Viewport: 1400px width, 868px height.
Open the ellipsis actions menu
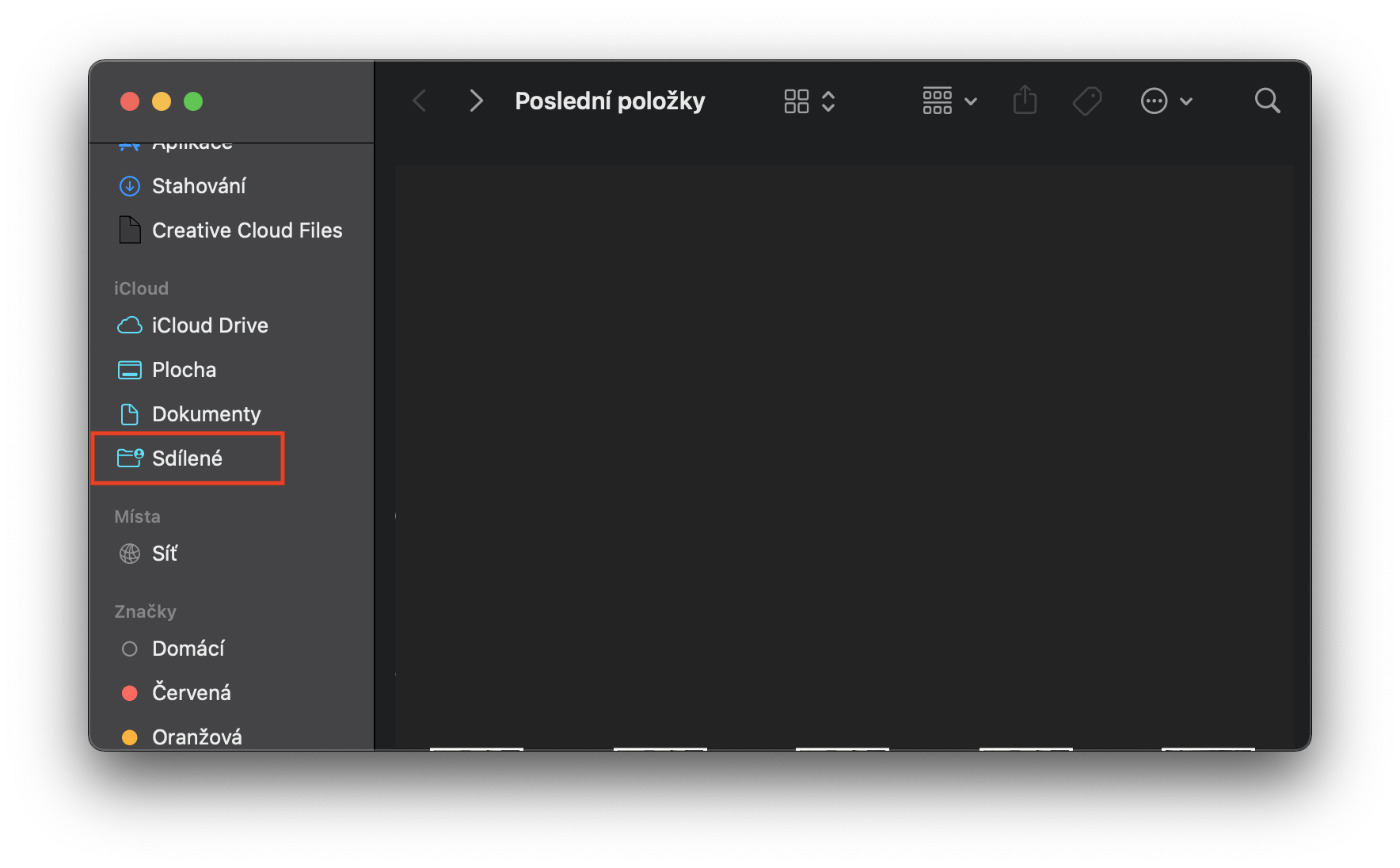coord(1166,101)
